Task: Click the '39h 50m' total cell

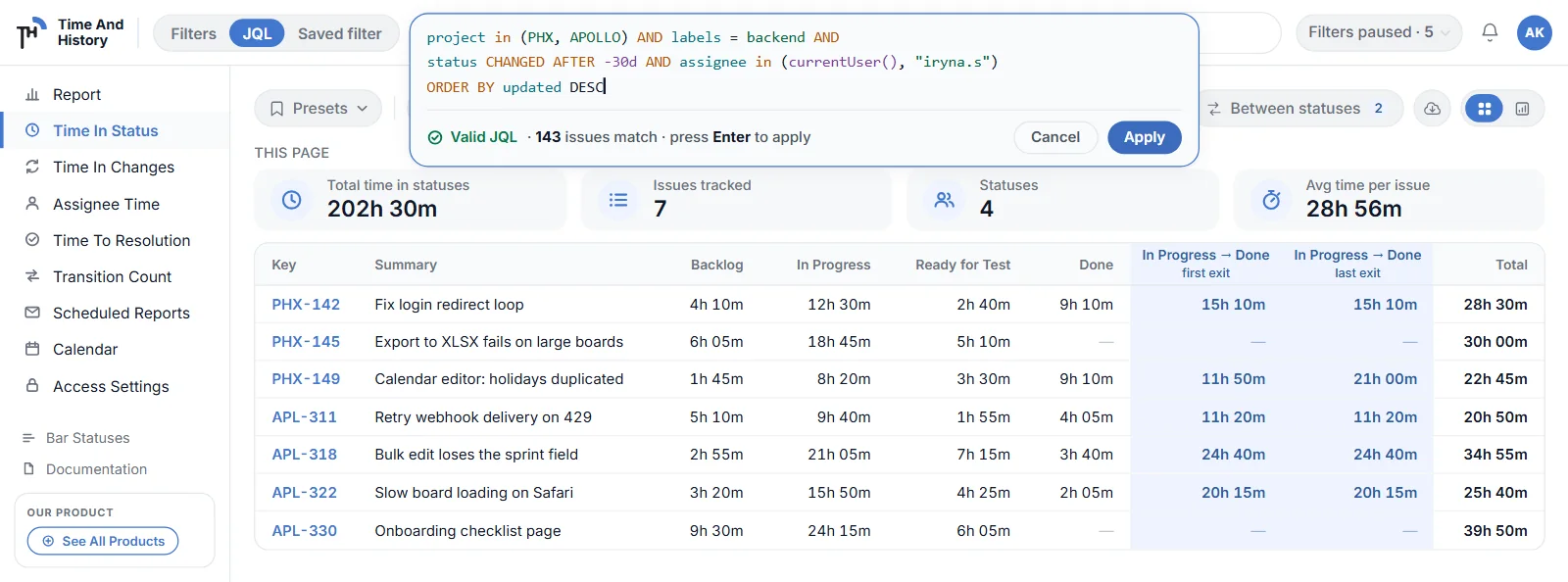Action: (1495, 531)
